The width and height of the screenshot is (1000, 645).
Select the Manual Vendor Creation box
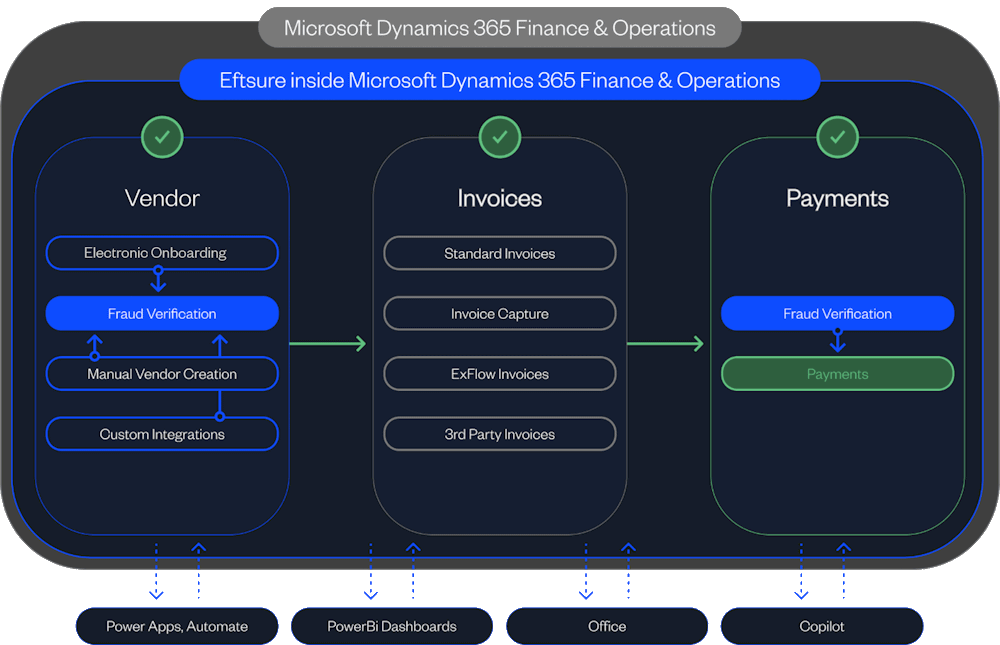click(x=162, y=374)
